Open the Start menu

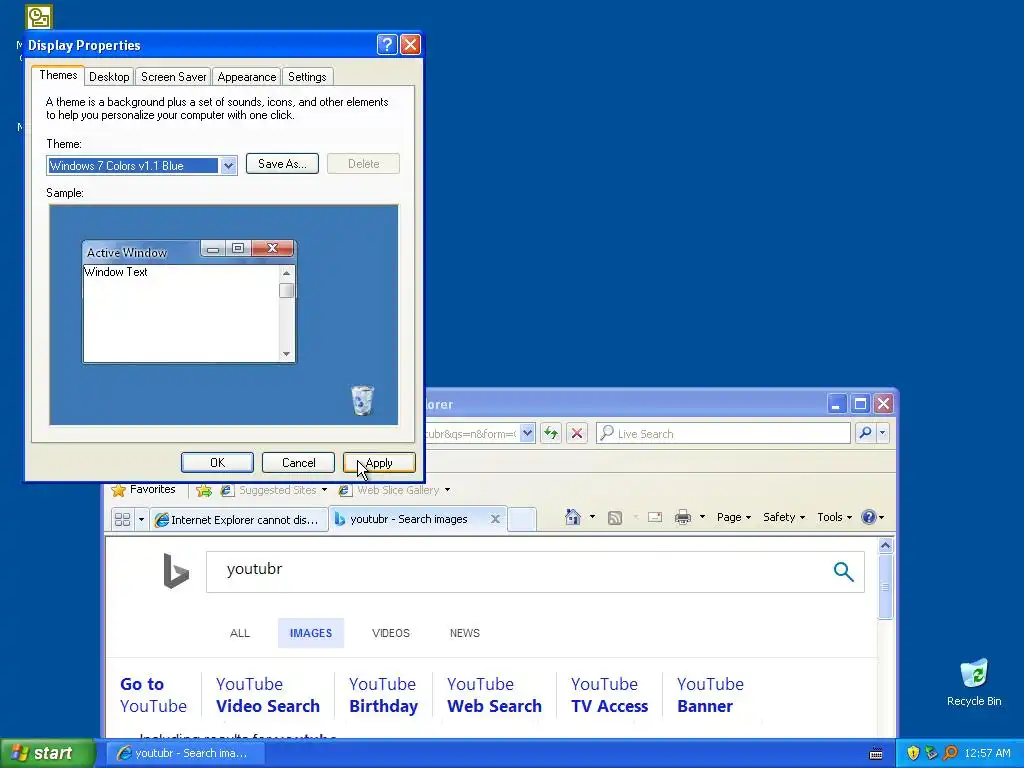click(47, 753)
